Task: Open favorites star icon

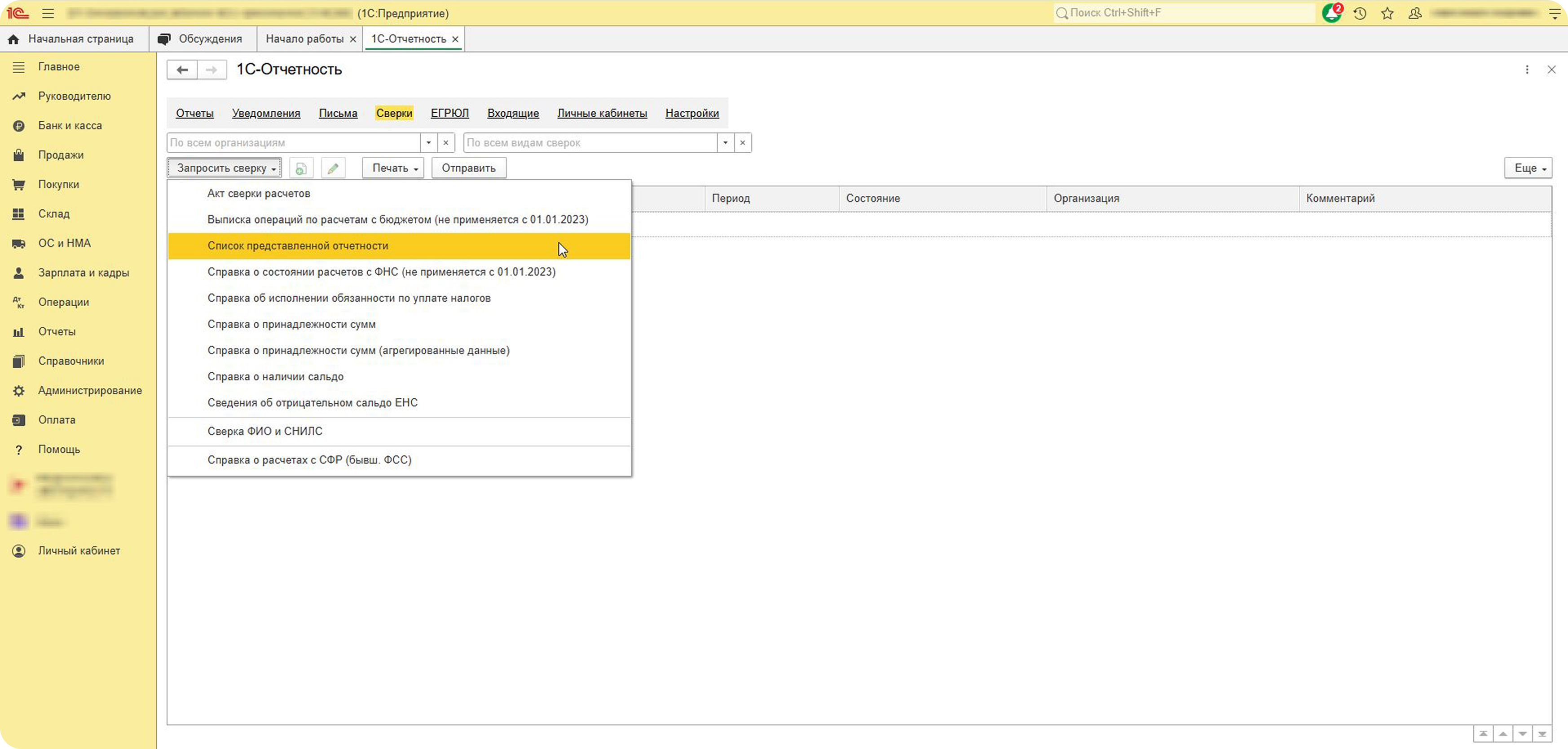Action: [x=1387, y=13]
